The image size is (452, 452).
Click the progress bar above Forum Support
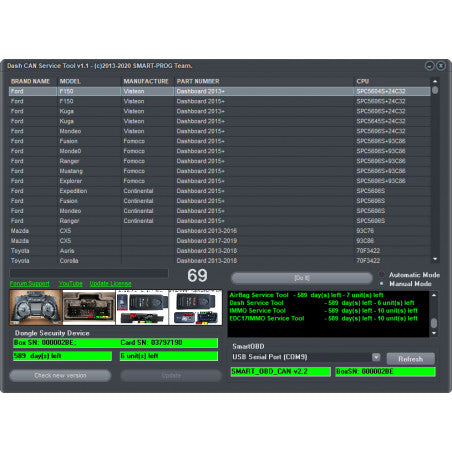point(89,273)
